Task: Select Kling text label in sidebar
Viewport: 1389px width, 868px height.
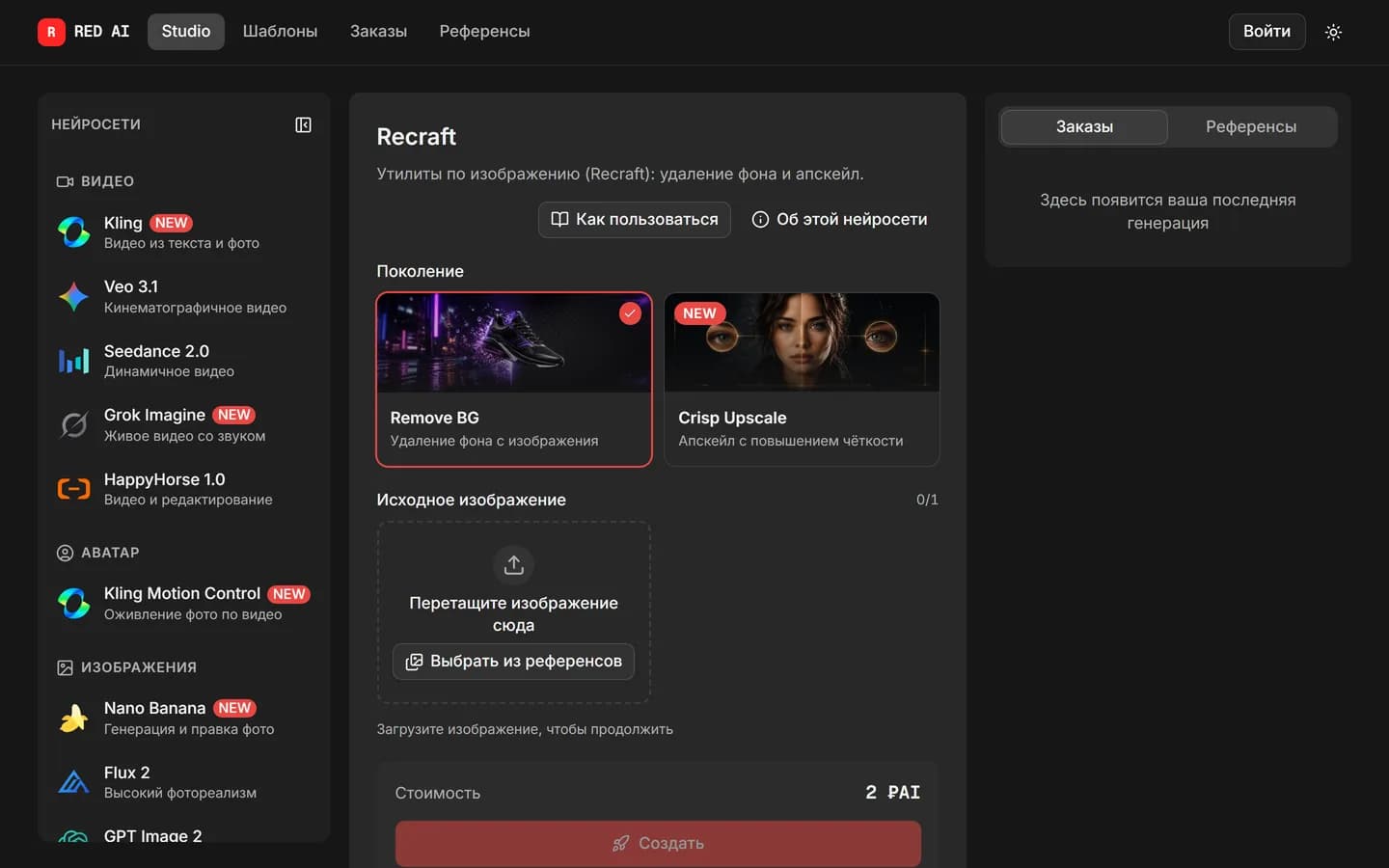Action: point(123,223)
